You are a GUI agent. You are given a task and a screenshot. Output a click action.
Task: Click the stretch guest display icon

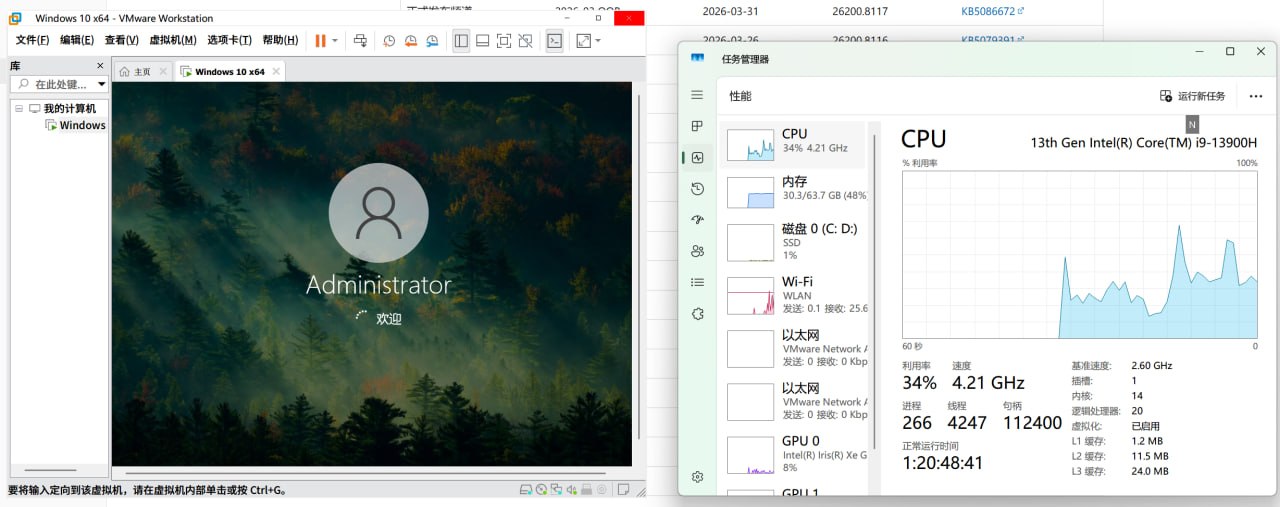tap(583, 41)
